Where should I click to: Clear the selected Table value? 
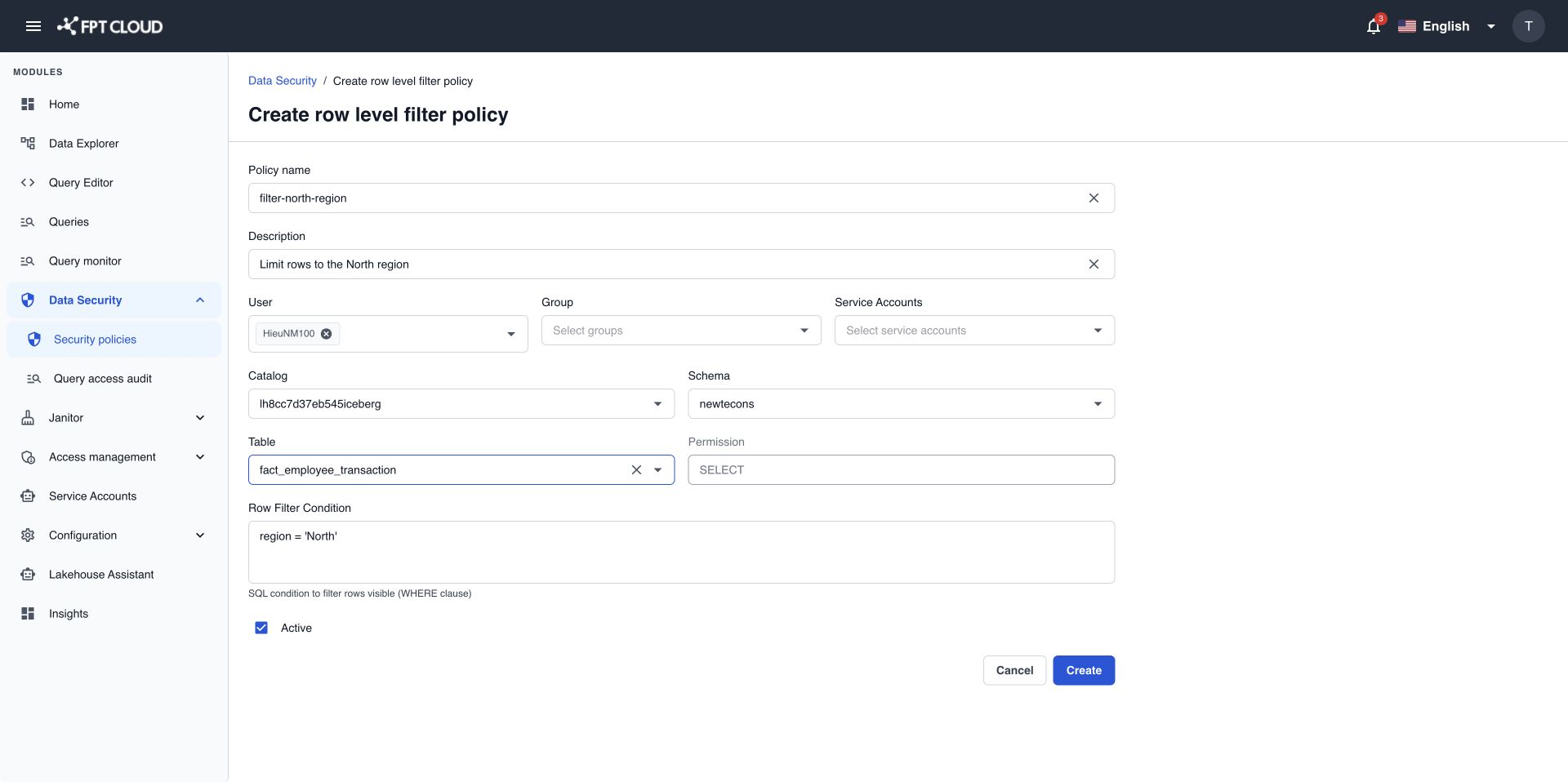(636, 470)
